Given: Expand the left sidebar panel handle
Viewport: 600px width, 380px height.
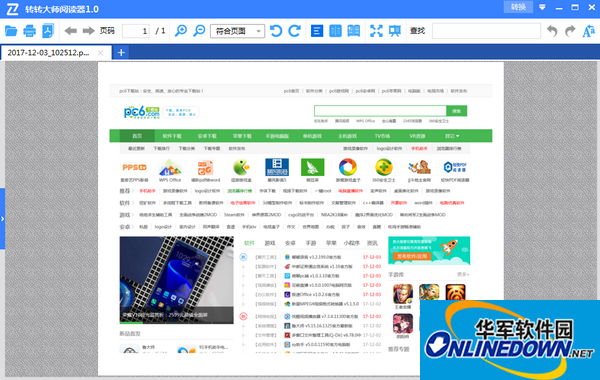Looking at the screenshot, I should click(x=2, y=219).
